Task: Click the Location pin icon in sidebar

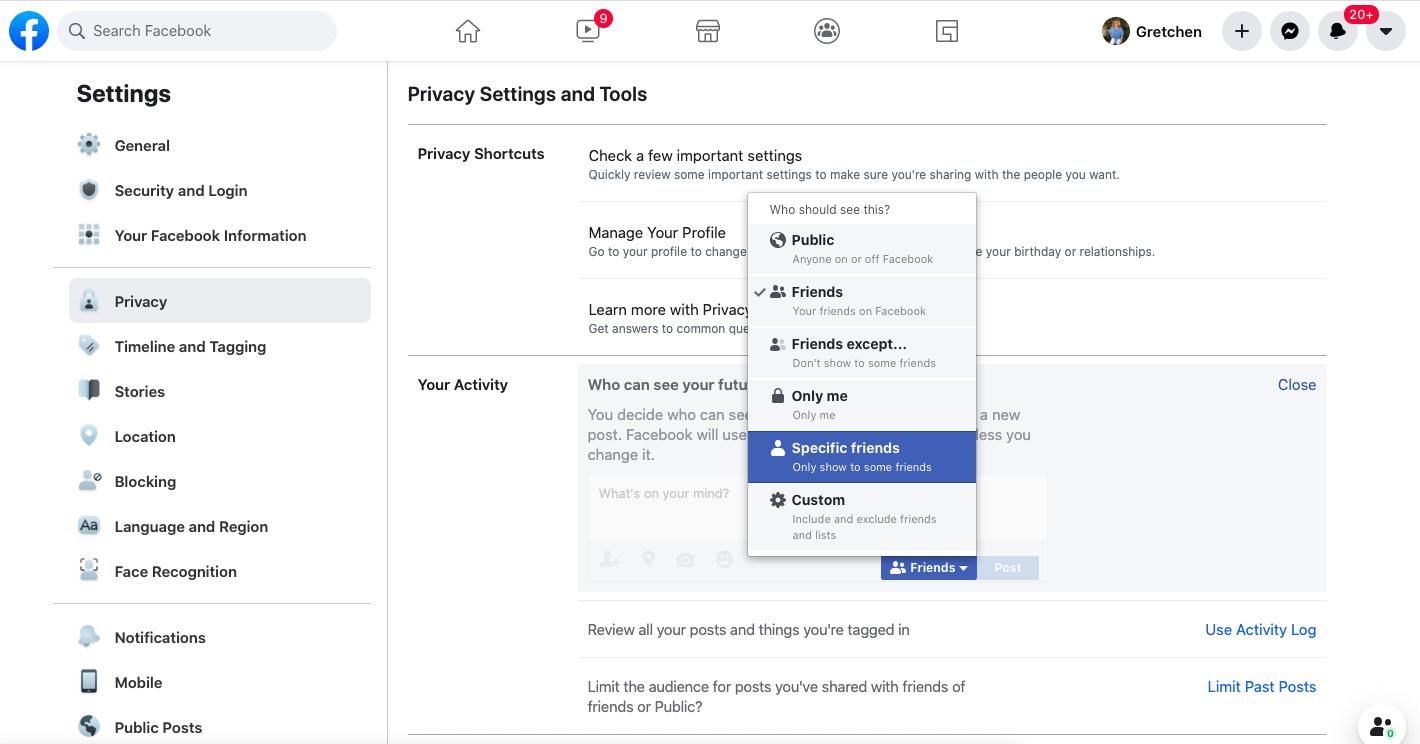Action: tap(89, 436)
